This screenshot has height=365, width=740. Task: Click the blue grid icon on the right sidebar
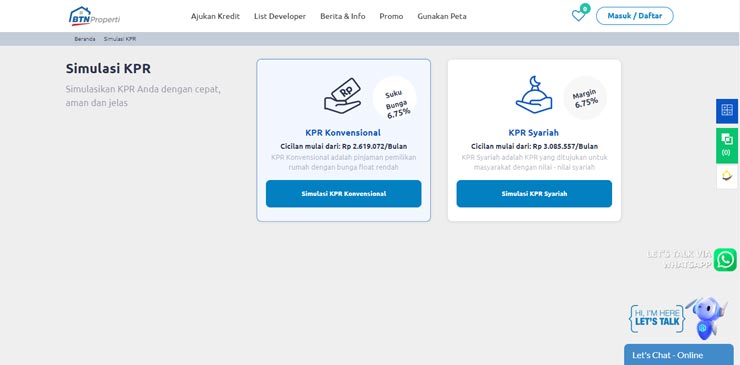tap(727, 111)
